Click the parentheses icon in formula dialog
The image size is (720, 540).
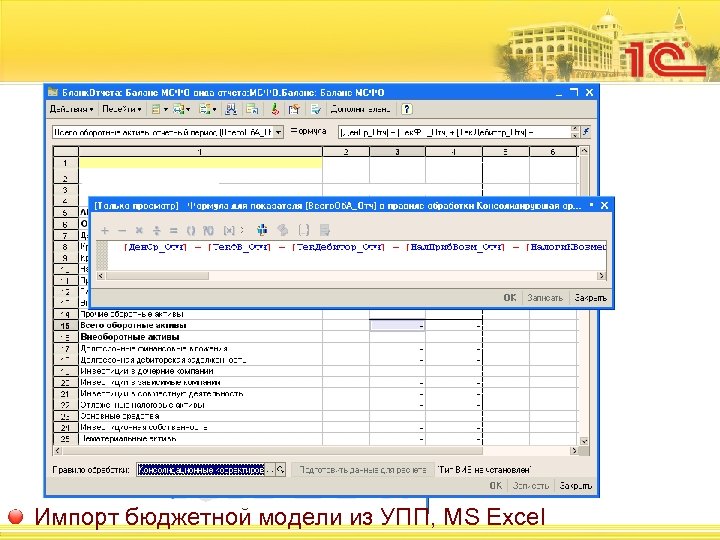pyautogui.click(x=191, y=231)
